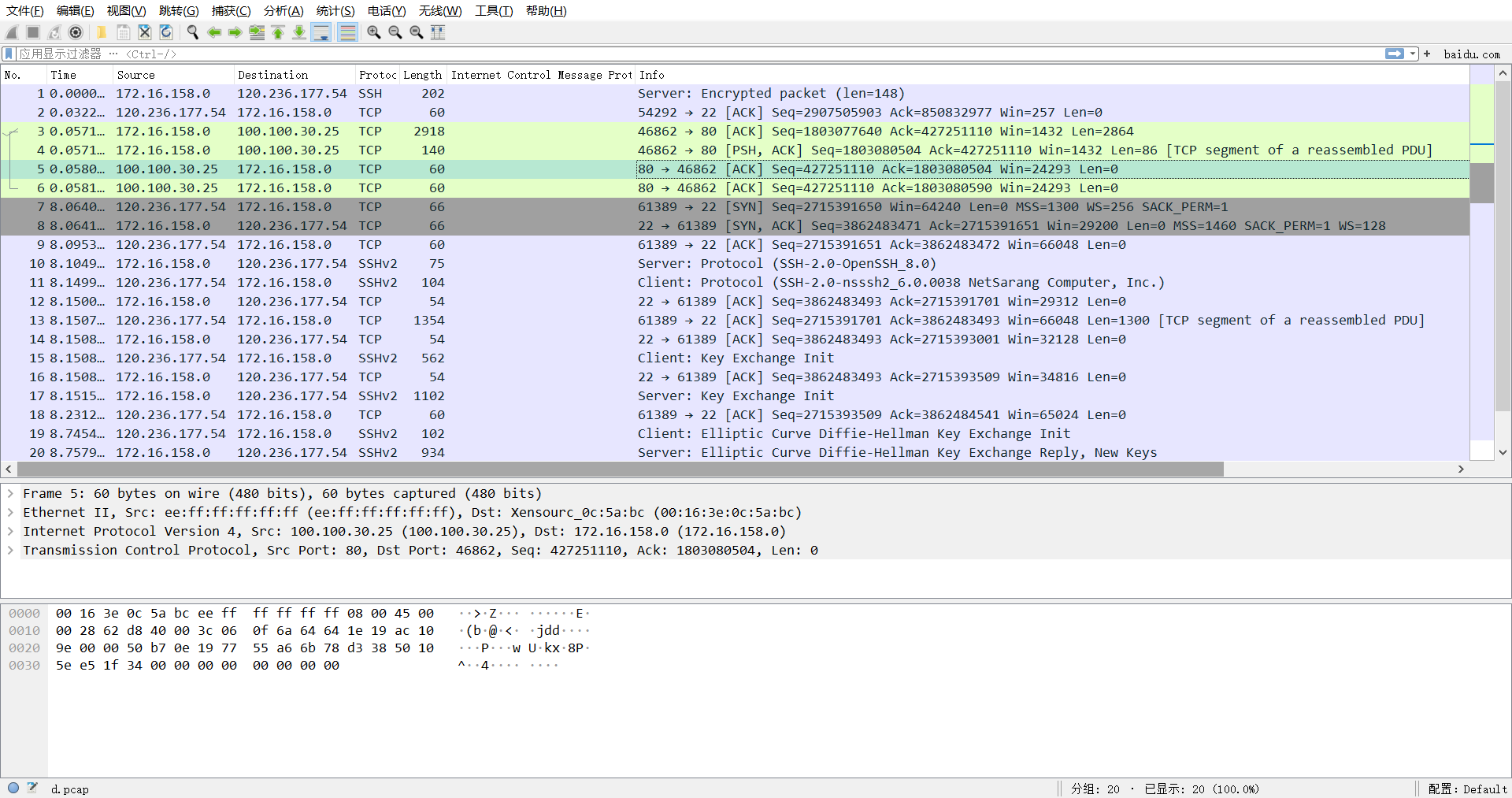Toggle packet colorization rules button
The image size is (1512, 798).
[347, 32]
